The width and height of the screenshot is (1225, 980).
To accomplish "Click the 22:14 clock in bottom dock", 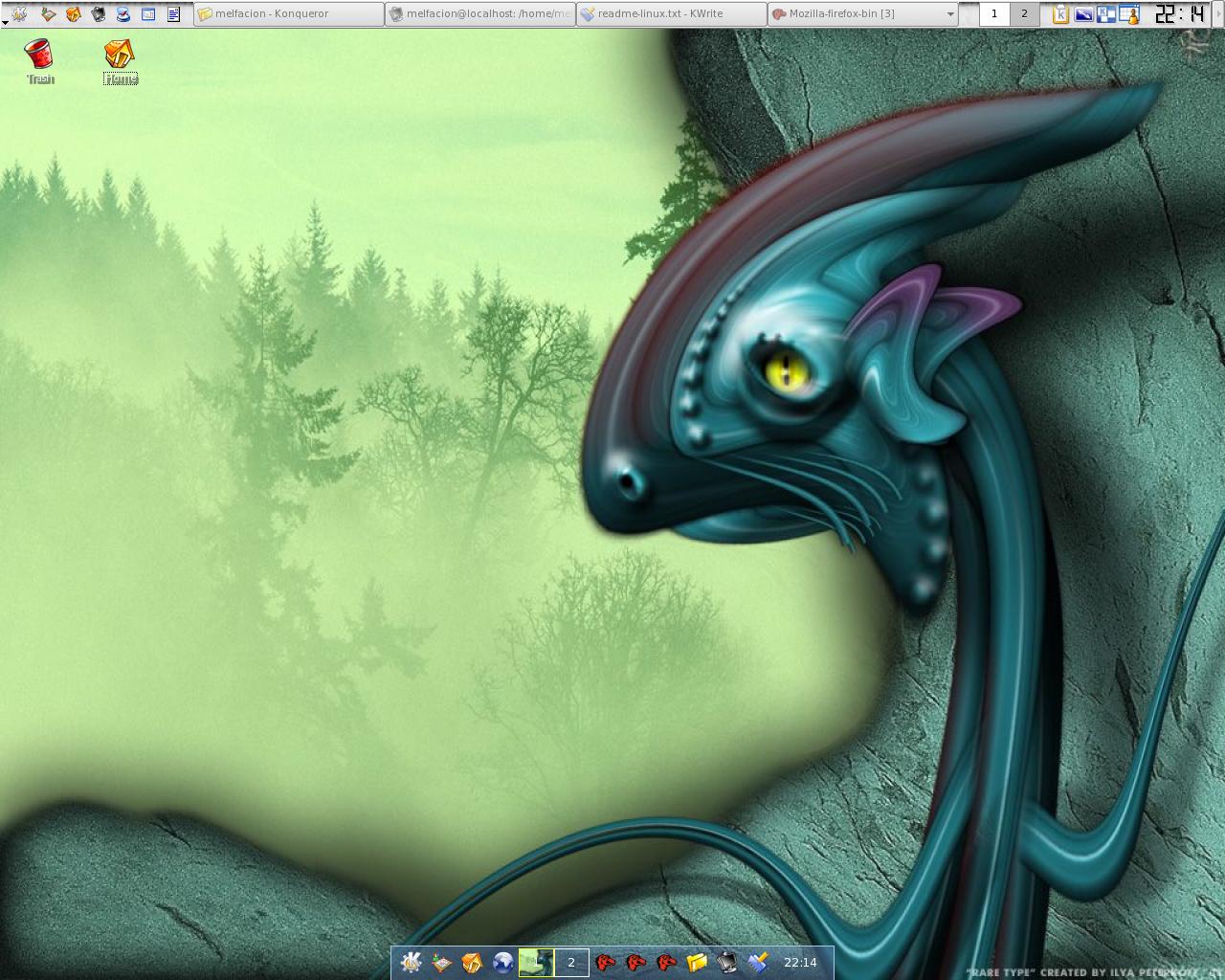I will [x=800, y=962].
